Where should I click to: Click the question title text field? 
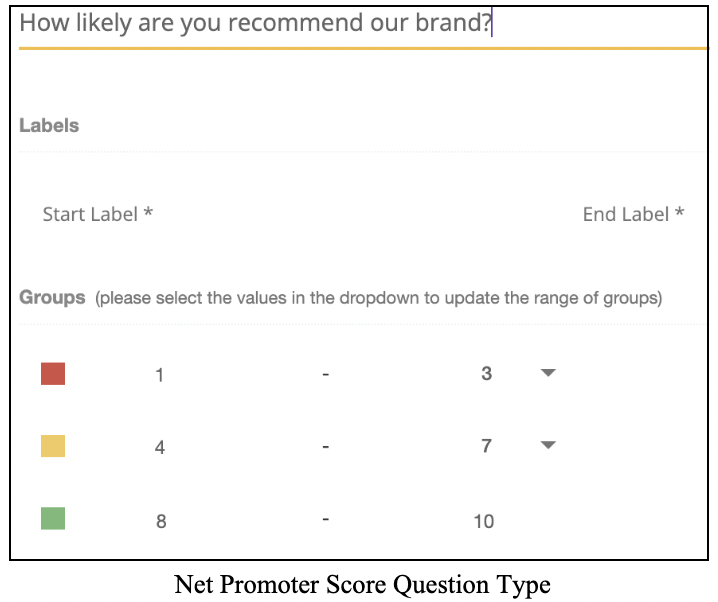256,23
